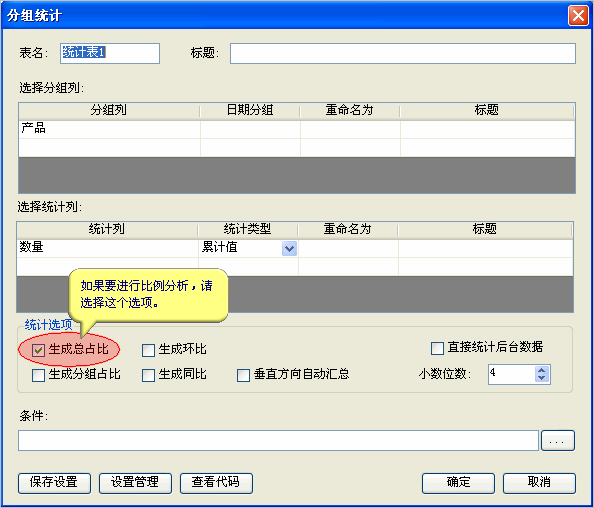The image size is (594, 508).
Task: Enable 垂直方向自动汇总 checkbox
Action: coord(243,375)
